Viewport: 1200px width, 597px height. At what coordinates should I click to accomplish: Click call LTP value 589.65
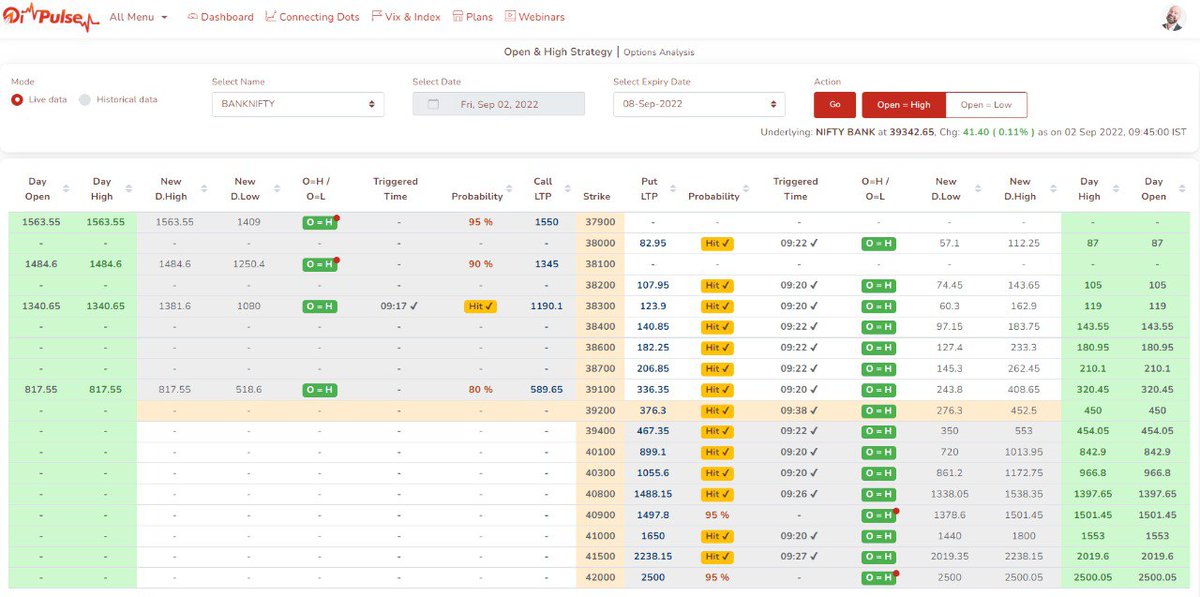(547, 390)
